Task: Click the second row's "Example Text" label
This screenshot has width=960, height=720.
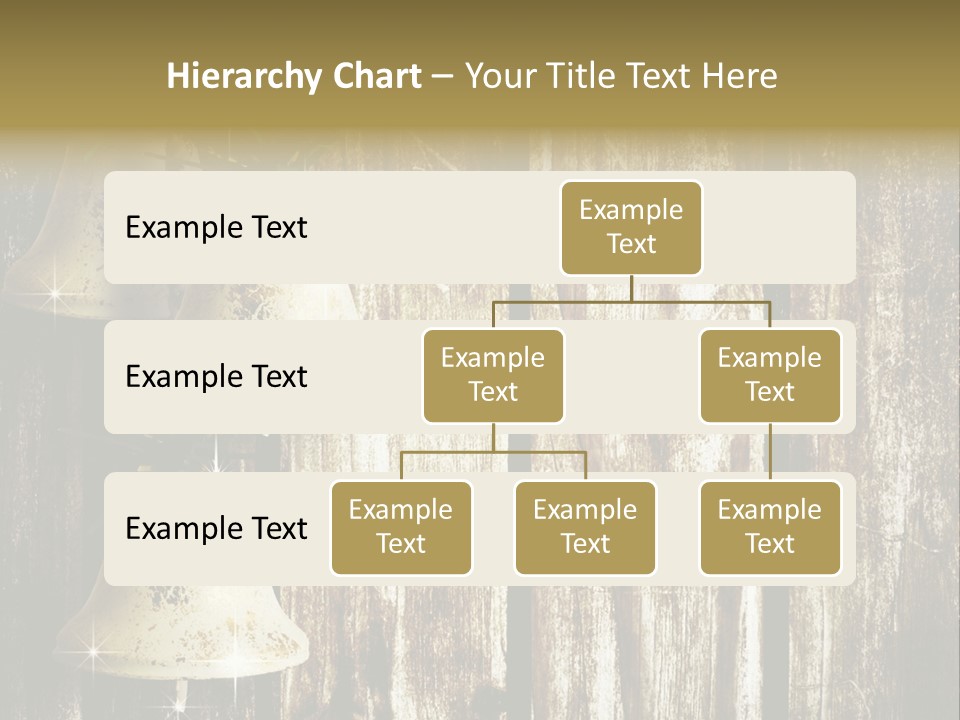Action: click(x=216, y=376)
